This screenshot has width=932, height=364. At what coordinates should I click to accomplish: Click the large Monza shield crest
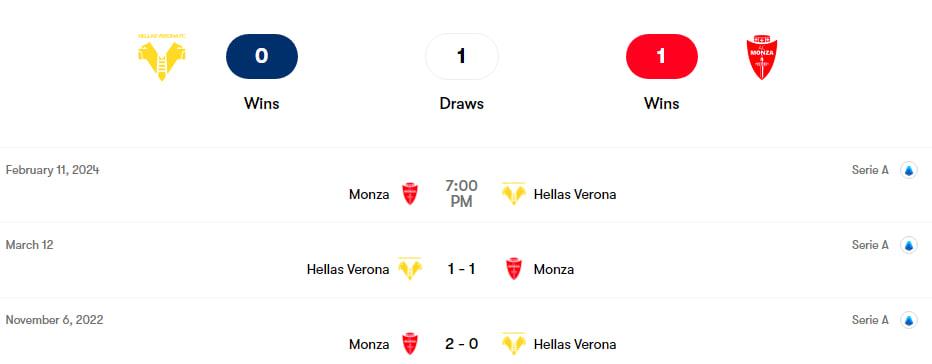pos(761,57)
